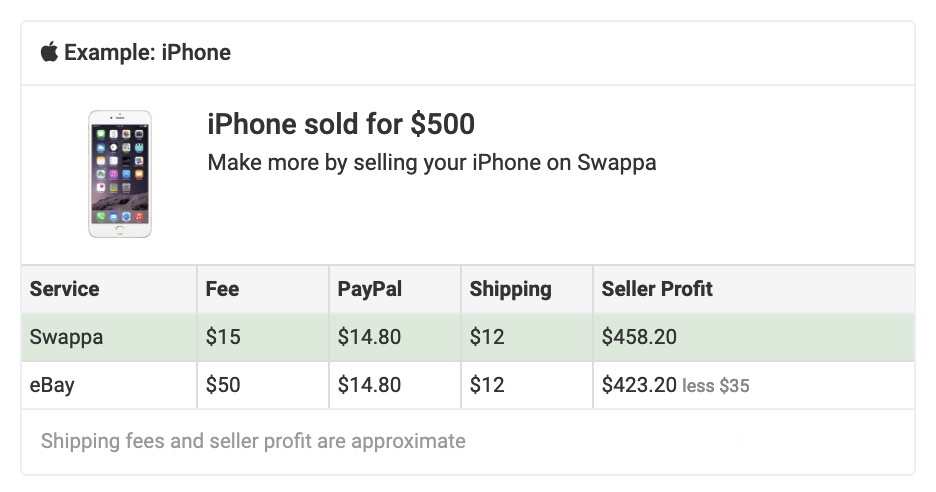This screenshot has width=936, height=492.
Task: Click the Swappa shipping $12 cell
Action: 526,337
